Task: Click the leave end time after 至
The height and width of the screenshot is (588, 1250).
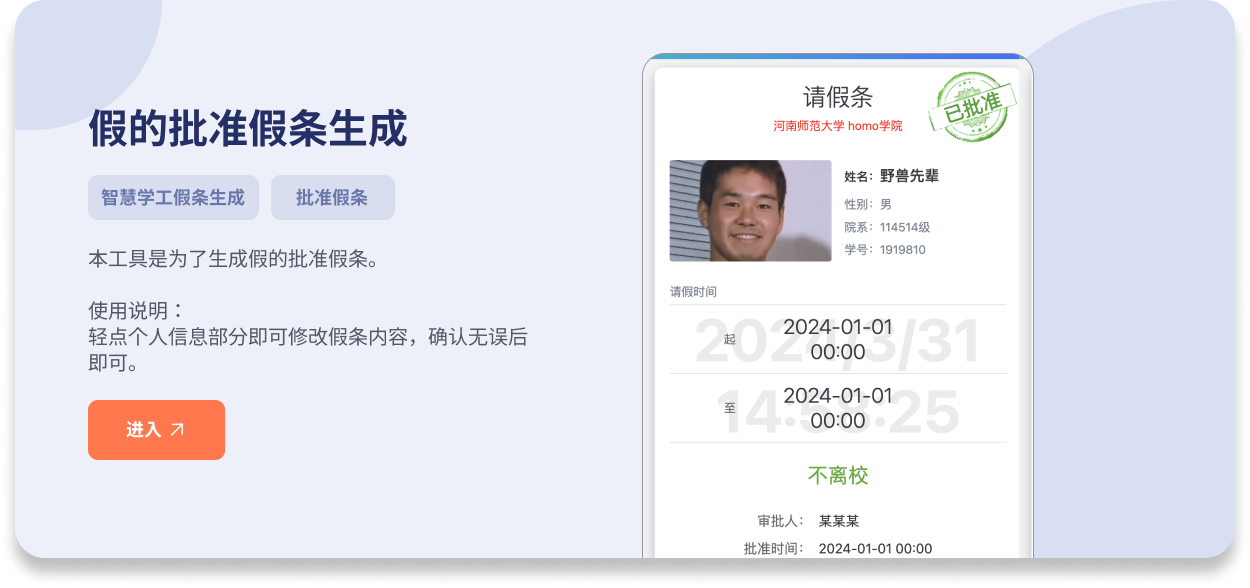Action: click(x=838, y=408)
